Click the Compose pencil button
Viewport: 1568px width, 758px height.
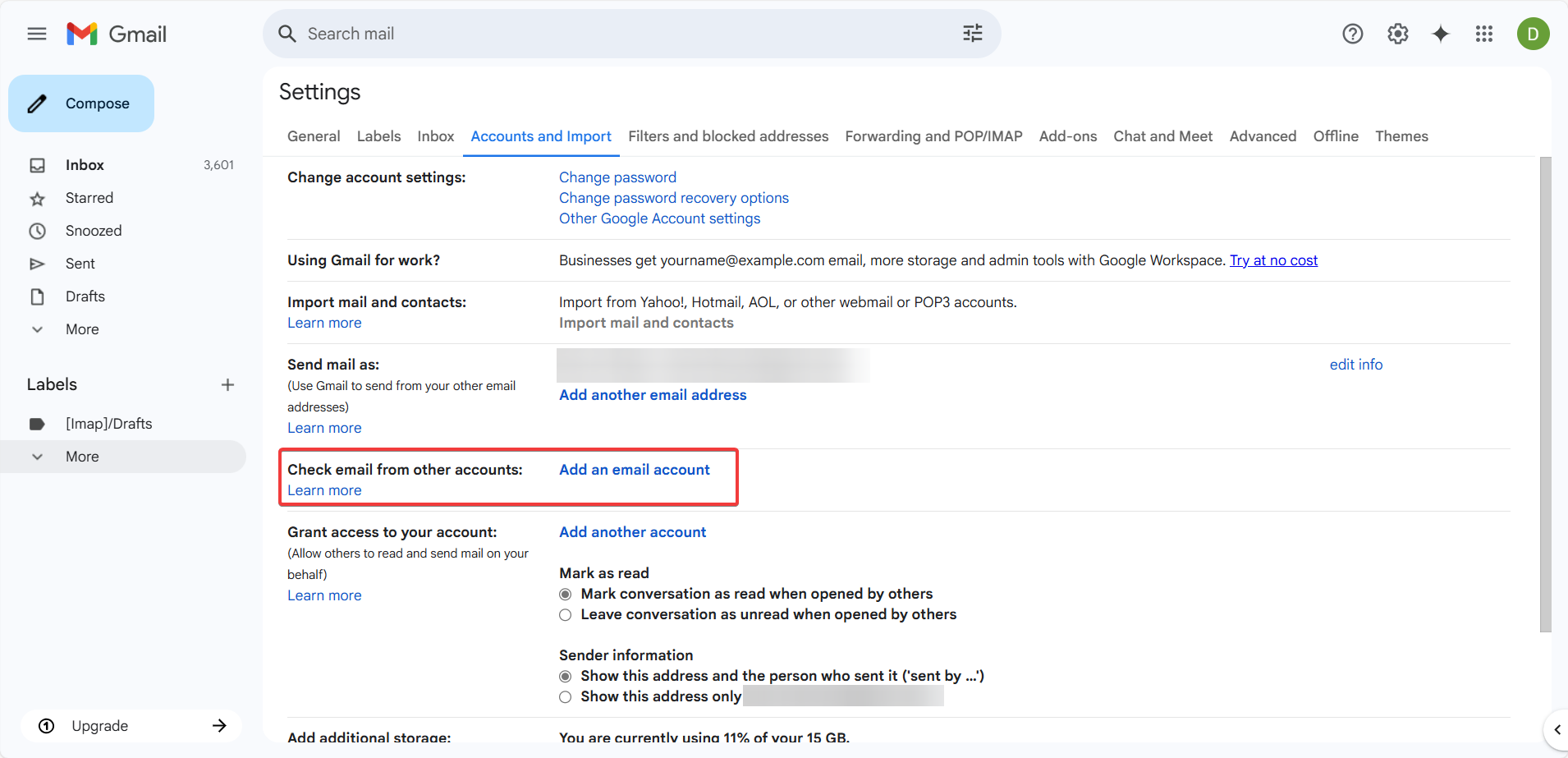[x=81, y=103]
